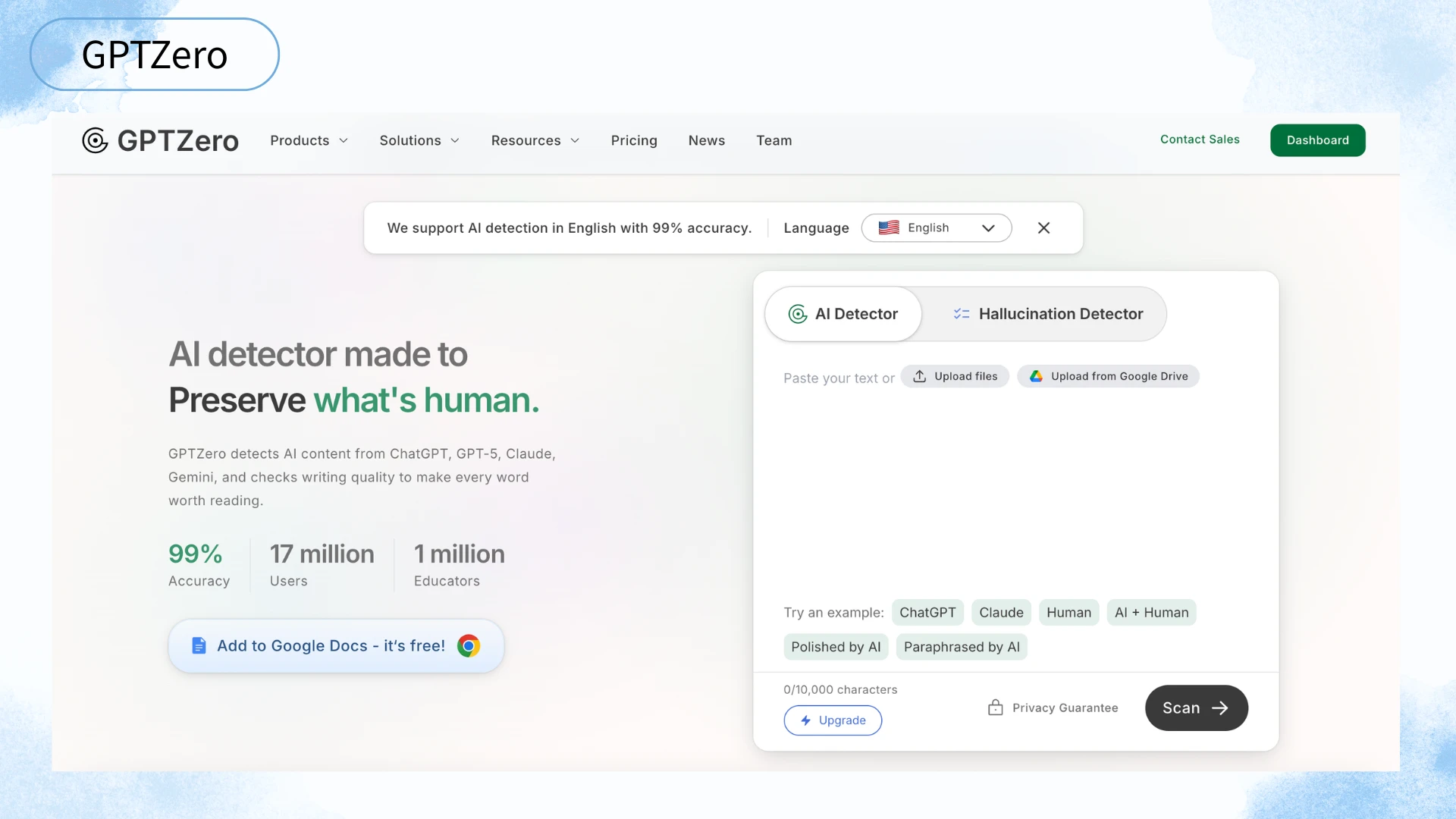Switch to the Hallucination Detector tab
Screen dimensions: 1456x819
pyautogui.click(x=1047, y=314)
